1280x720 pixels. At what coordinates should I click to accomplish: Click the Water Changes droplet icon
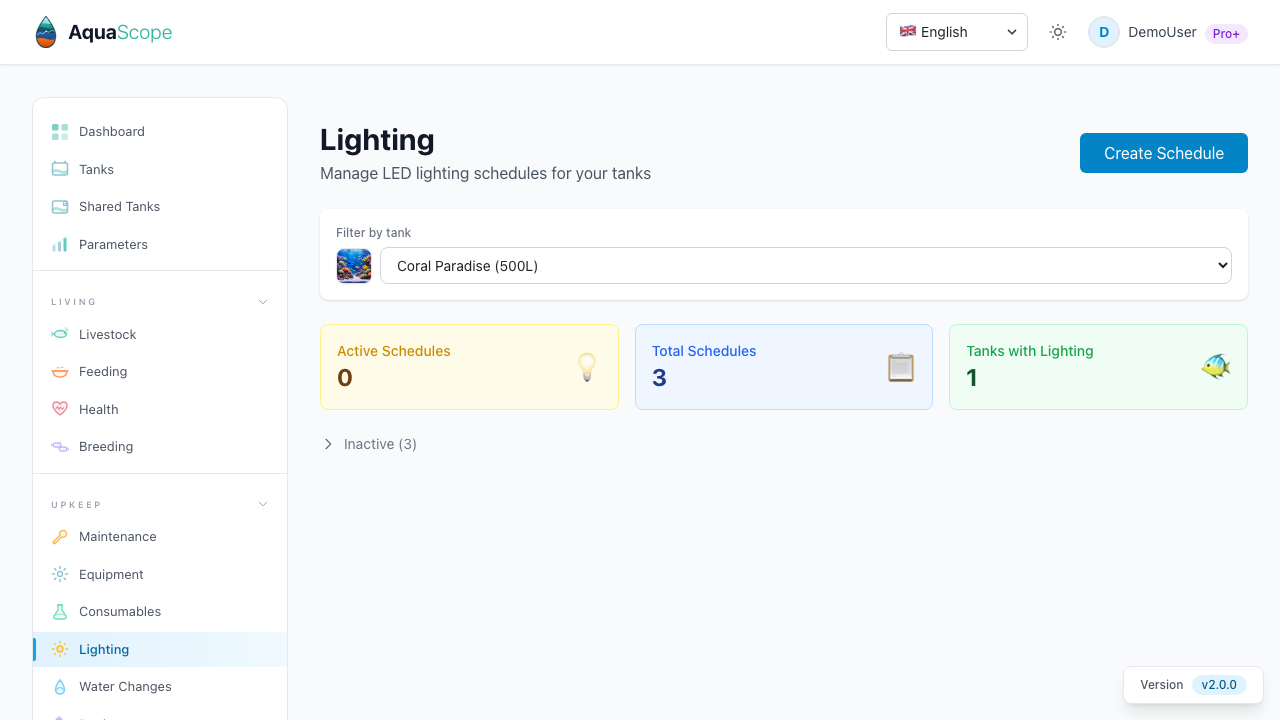pos(60,686)
